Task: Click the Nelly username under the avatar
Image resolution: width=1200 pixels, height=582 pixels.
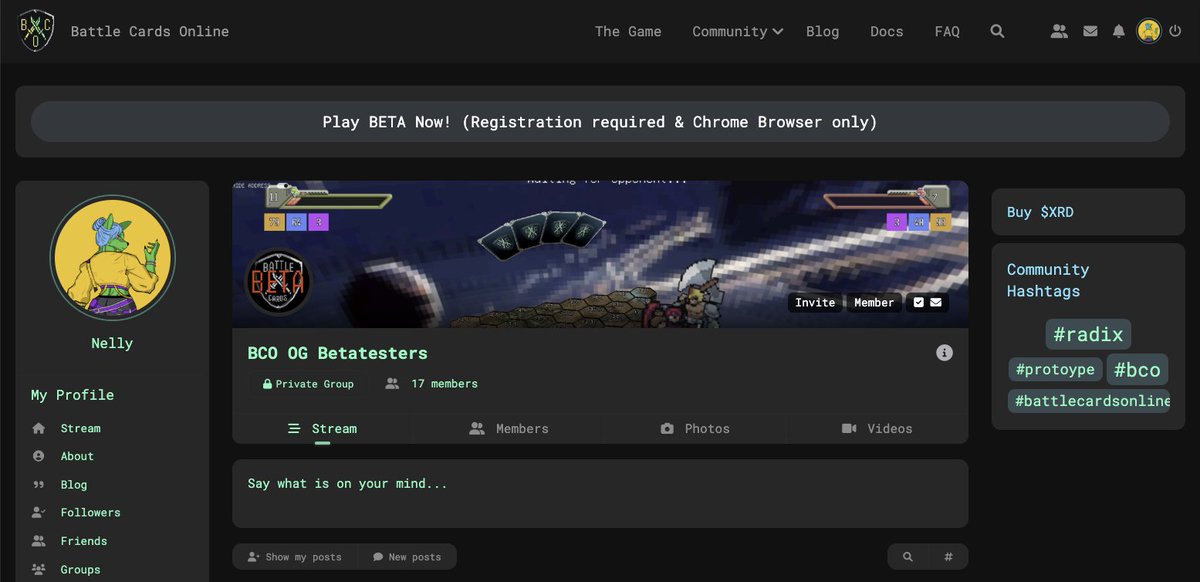Action: [x=112, y=343]
